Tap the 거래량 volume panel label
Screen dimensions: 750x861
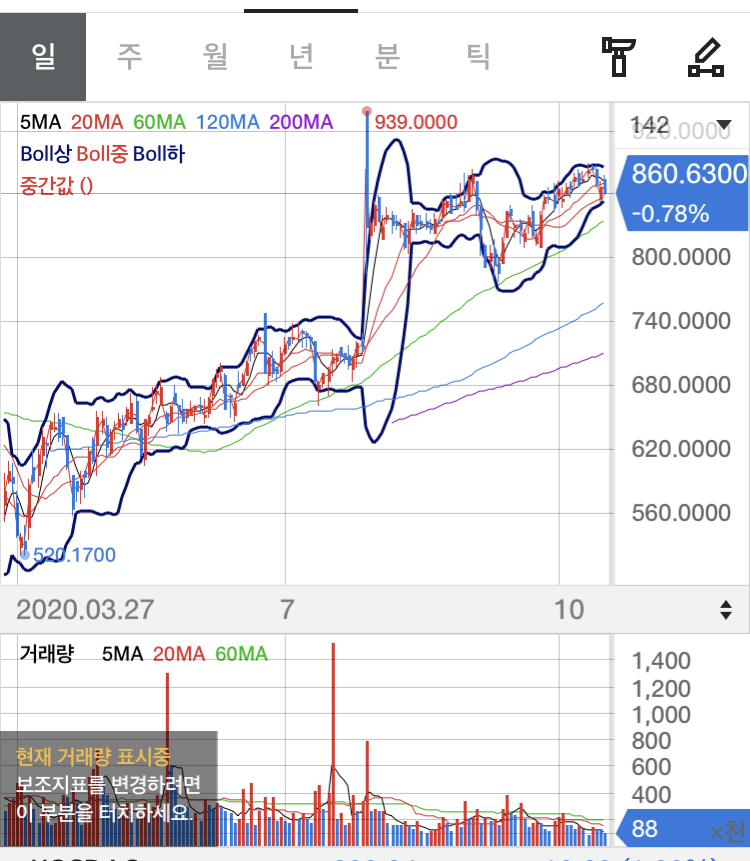[47, 654]
